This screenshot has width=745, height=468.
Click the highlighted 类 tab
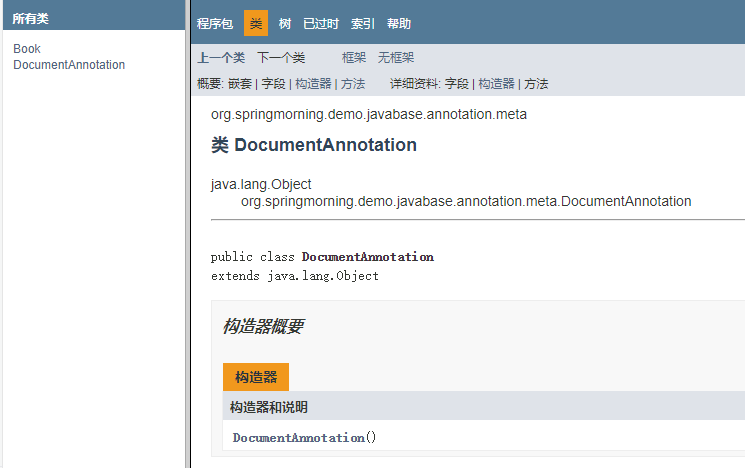(256, 24)
